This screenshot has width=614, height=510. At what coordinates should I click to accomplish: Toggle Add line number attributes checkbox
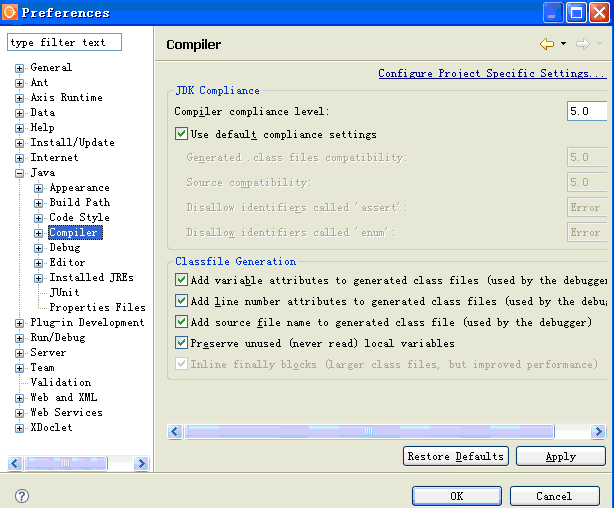[181, 300]
